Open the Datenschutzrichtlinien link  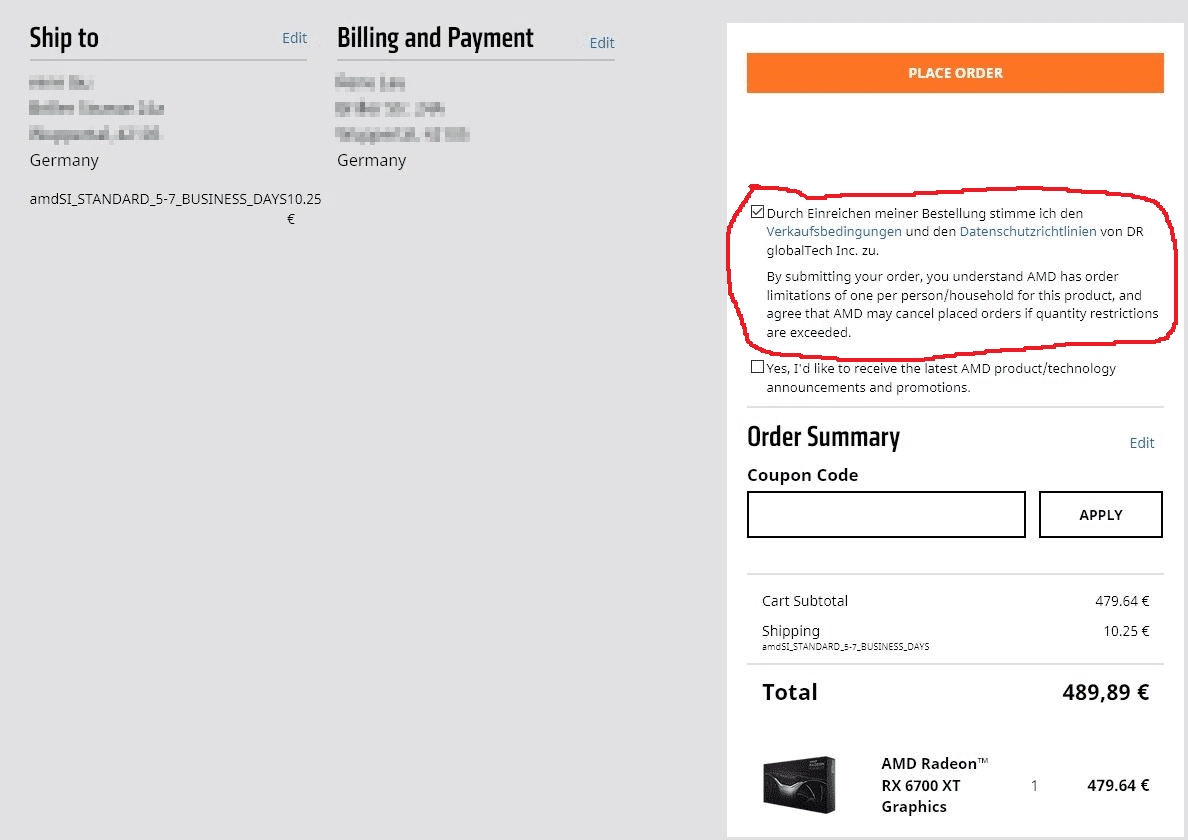coord(1027,231)
